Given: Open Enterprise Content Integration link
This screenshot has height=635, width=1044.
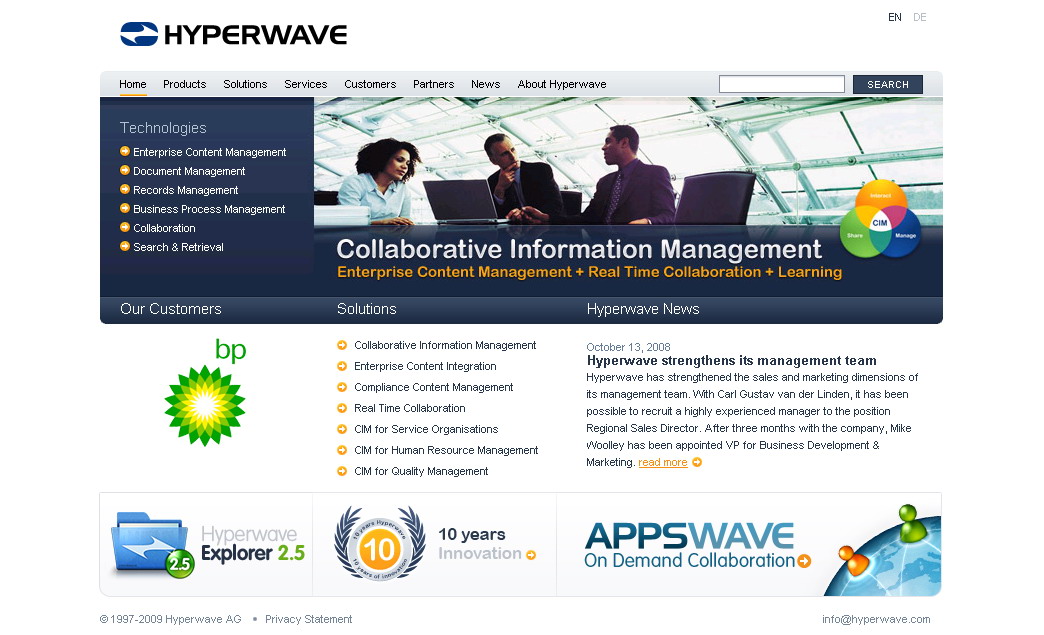Looking at the screenshot, I should 425,366.
